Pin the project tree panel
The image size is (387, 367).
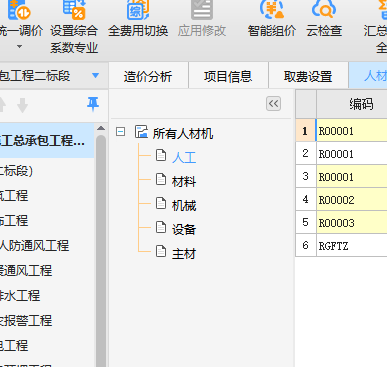coord(93,104)
